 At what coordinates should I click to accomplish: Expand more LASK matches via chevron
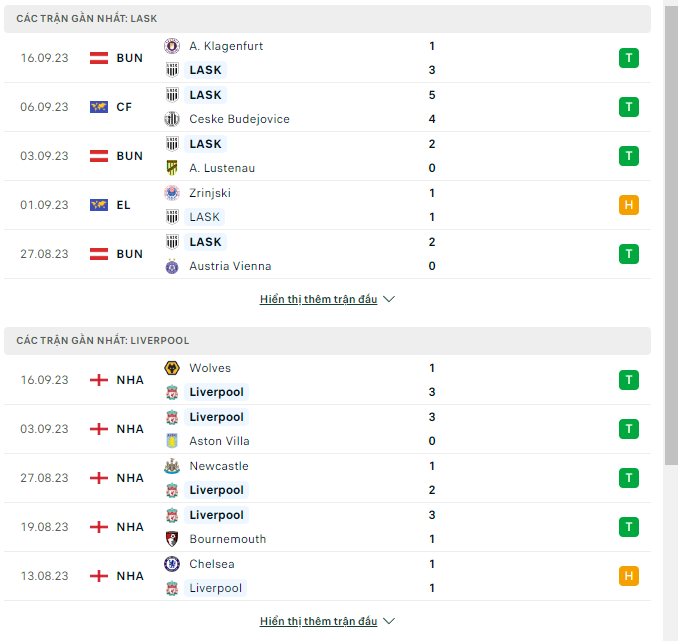click(x=389, y=299)
